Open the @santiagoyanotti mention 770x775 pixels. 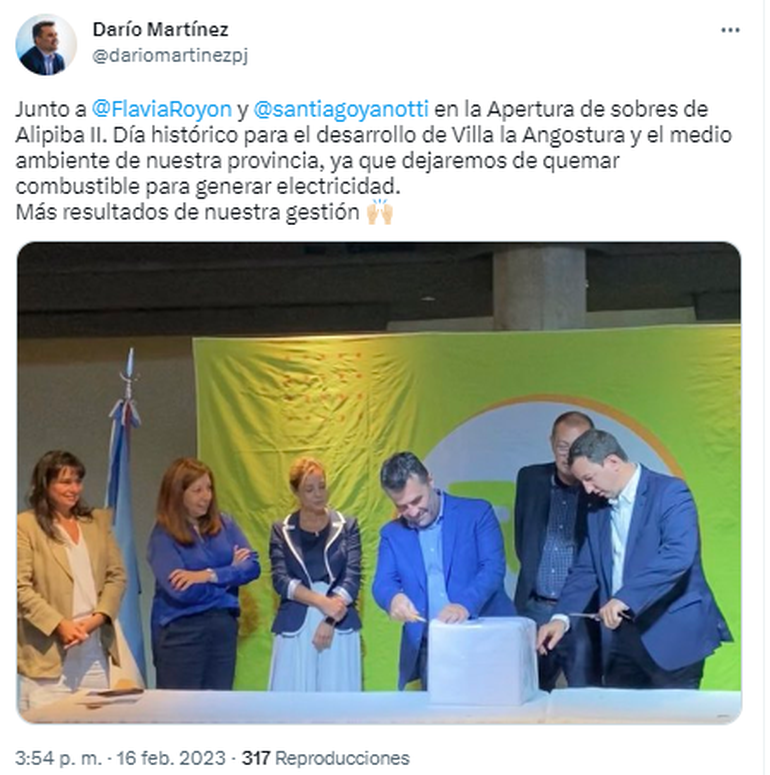click(x=341, y=109)
